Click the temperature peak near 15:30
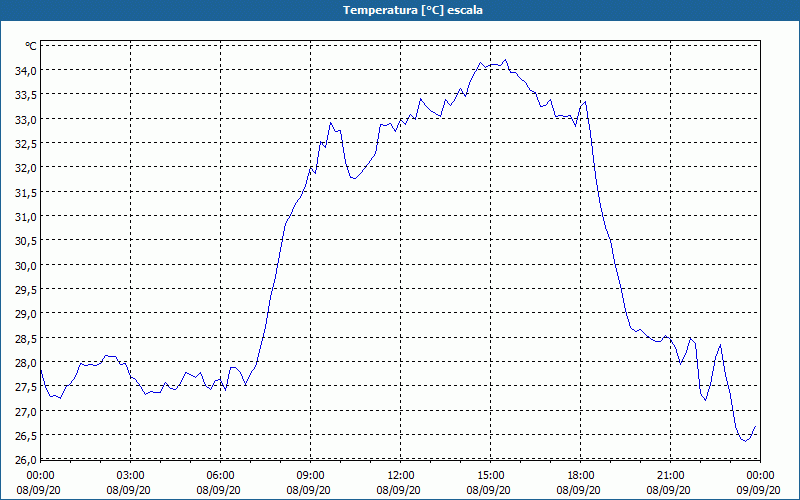800x500 pixels. [506, 60]
